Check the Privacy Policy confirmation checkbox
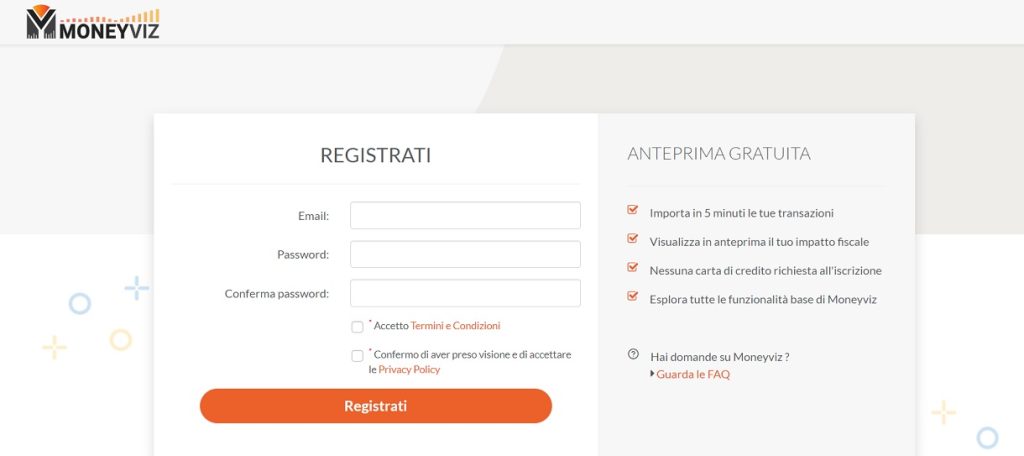 click(x=357, y=356)
